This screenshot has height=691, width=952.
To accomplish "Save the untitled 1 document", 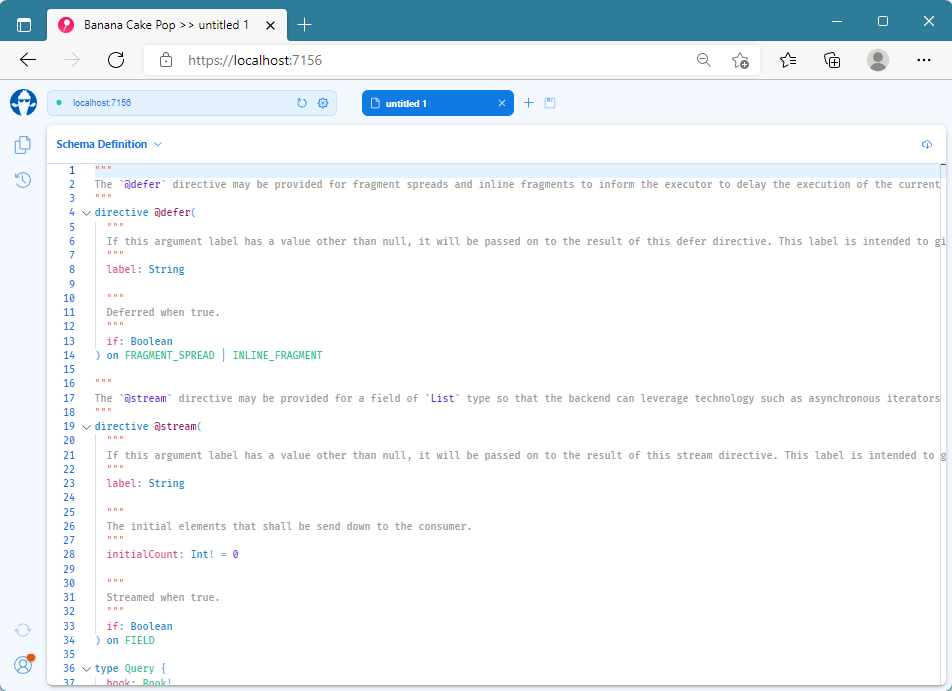I will click(550, 102).
